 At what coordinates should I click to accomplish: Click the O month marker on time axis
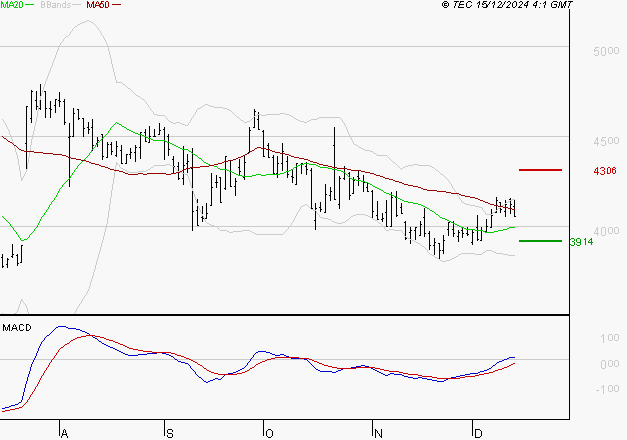pos(269,434)
